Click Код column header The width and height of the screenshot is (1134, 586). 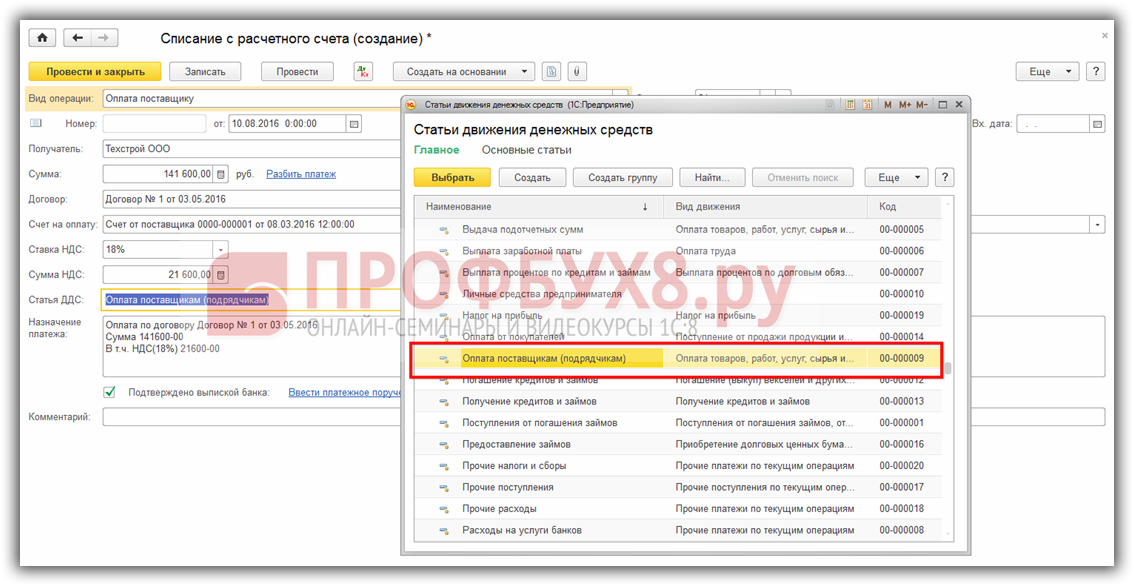click(904, 207)
